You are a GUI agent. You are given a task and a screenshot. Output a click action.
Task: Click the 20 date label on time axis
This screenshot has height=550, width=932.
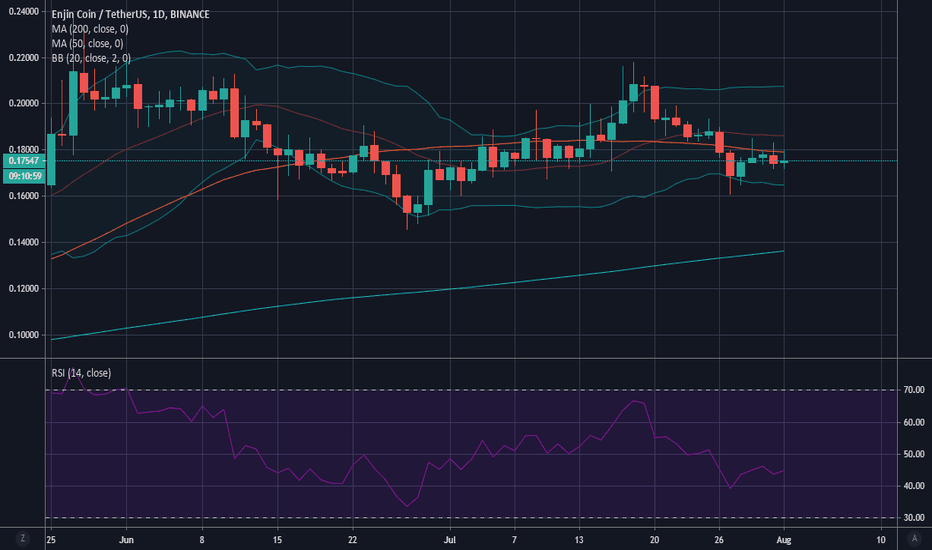point(654,540)
